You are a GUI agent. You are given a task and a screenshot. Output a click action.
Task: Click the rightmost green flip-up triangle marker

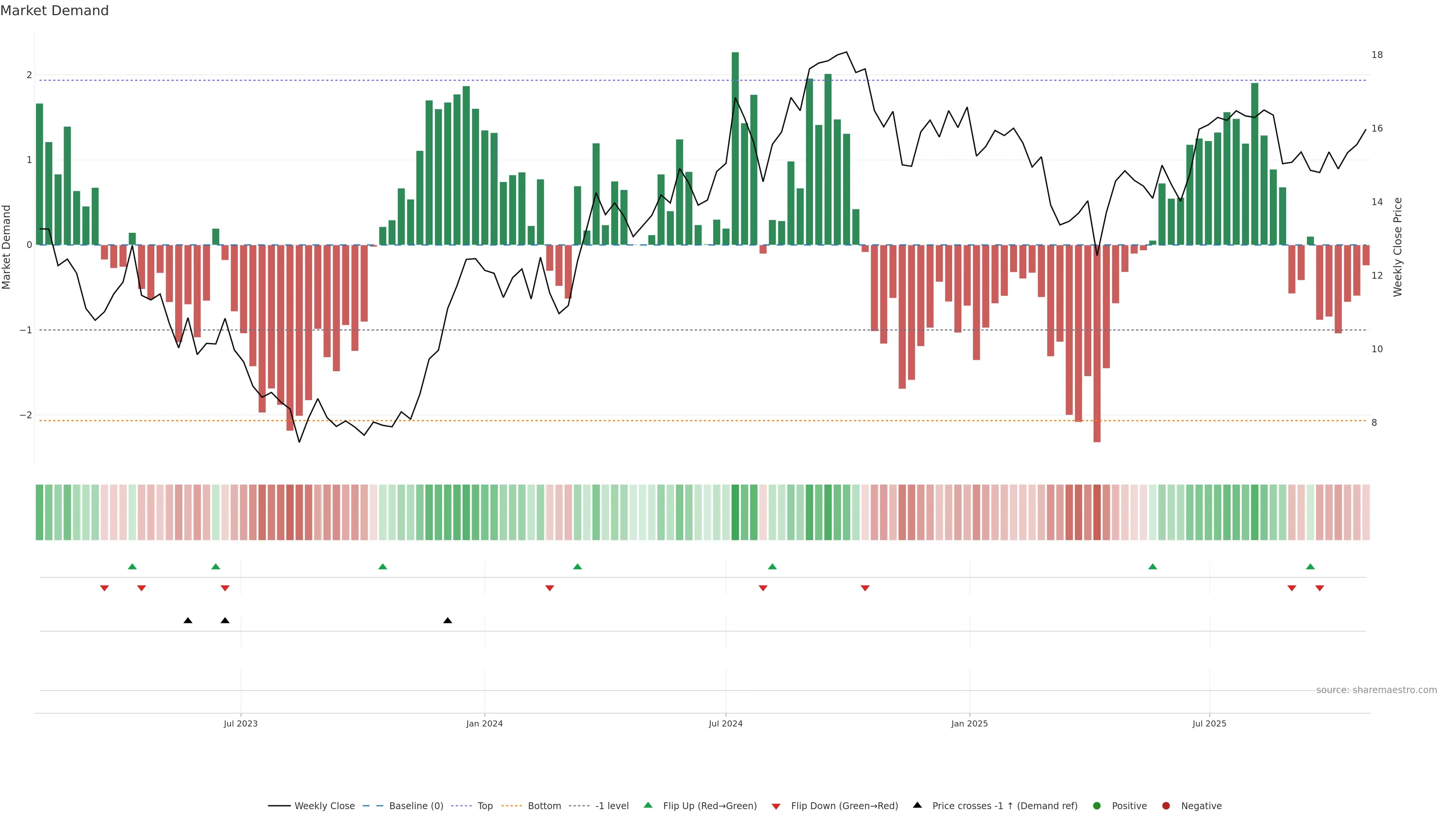(1310, 567)
